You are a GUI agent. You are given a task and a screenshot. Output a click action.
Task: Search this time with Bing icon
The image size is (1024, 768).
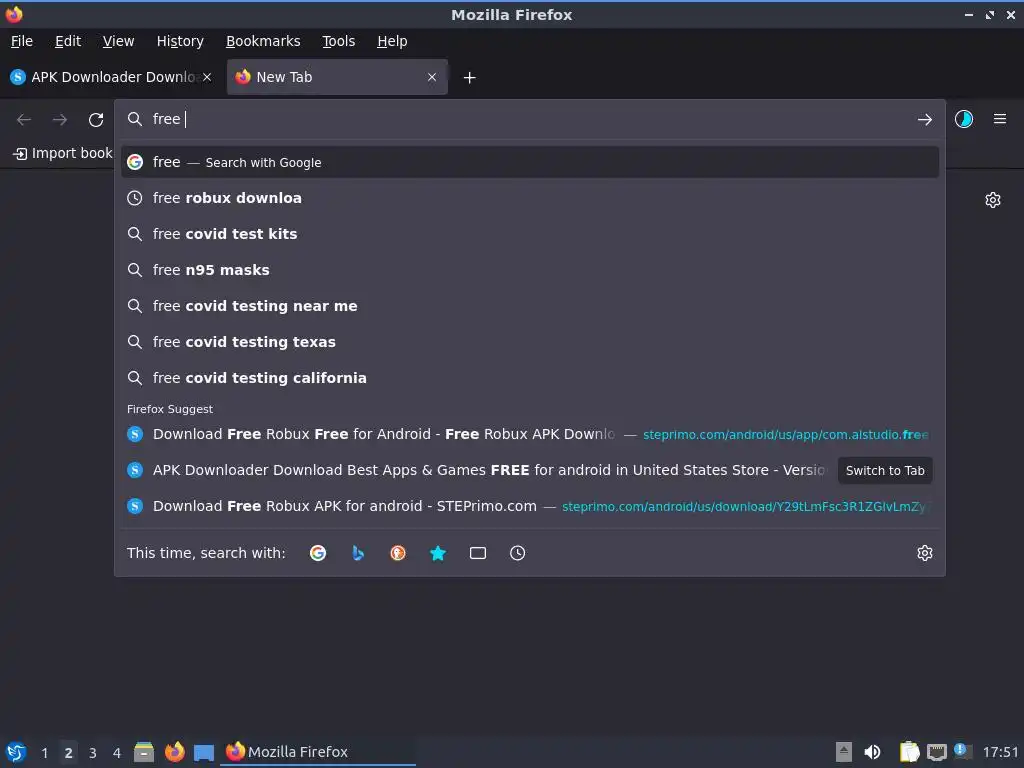tap(358, 553)
